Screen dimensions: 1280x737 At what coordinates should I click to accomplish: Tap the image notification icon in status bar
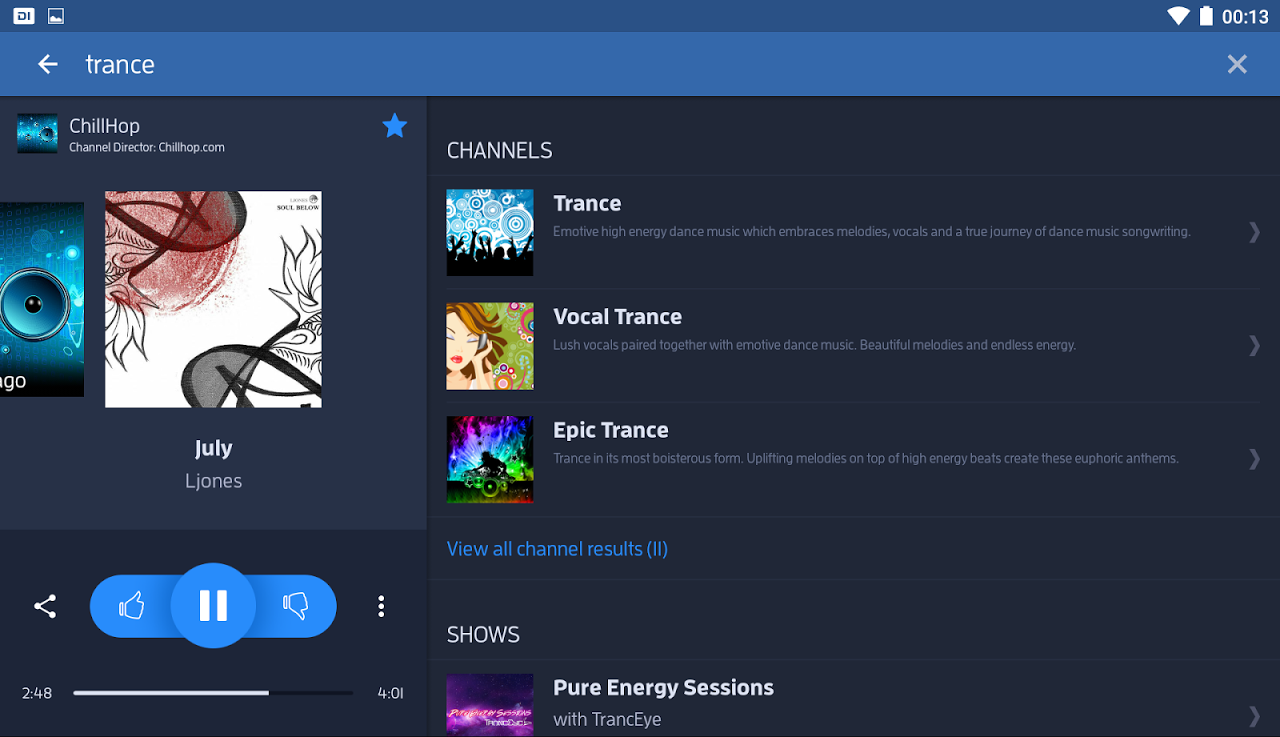(56, 16)
